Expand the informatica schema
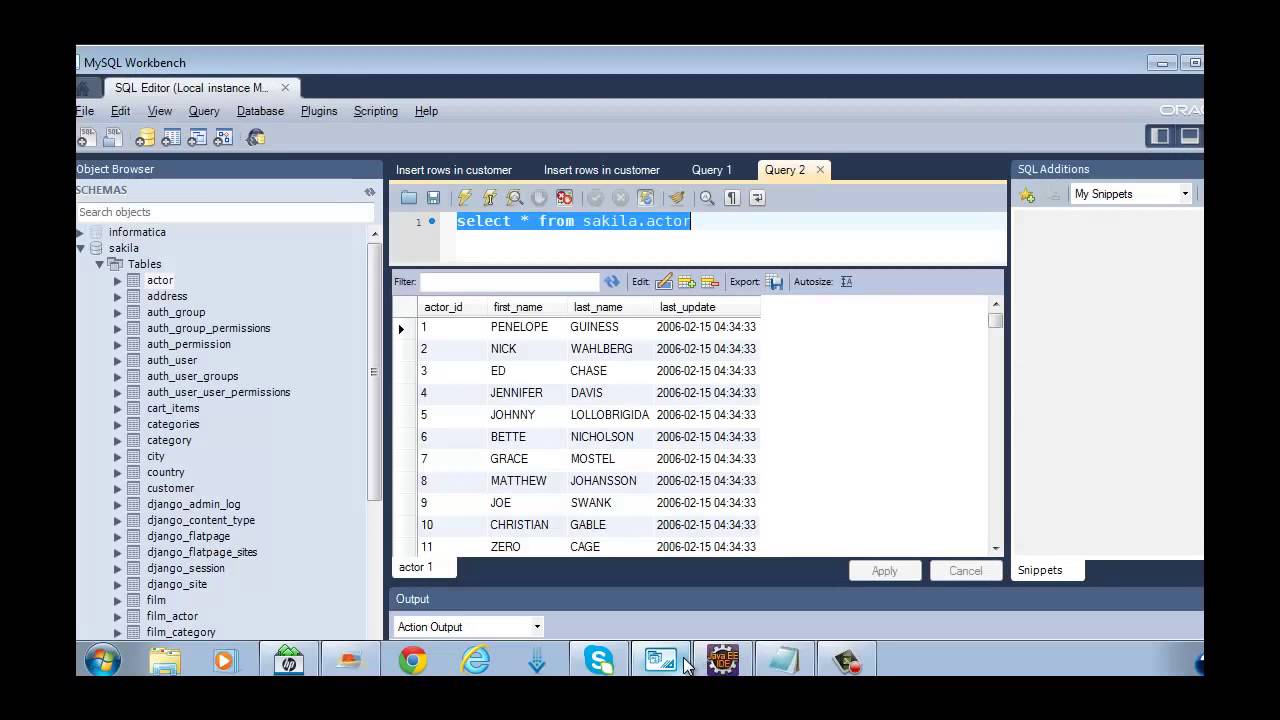The height and width of the screenshot is (720, 1280). (80, 232)
